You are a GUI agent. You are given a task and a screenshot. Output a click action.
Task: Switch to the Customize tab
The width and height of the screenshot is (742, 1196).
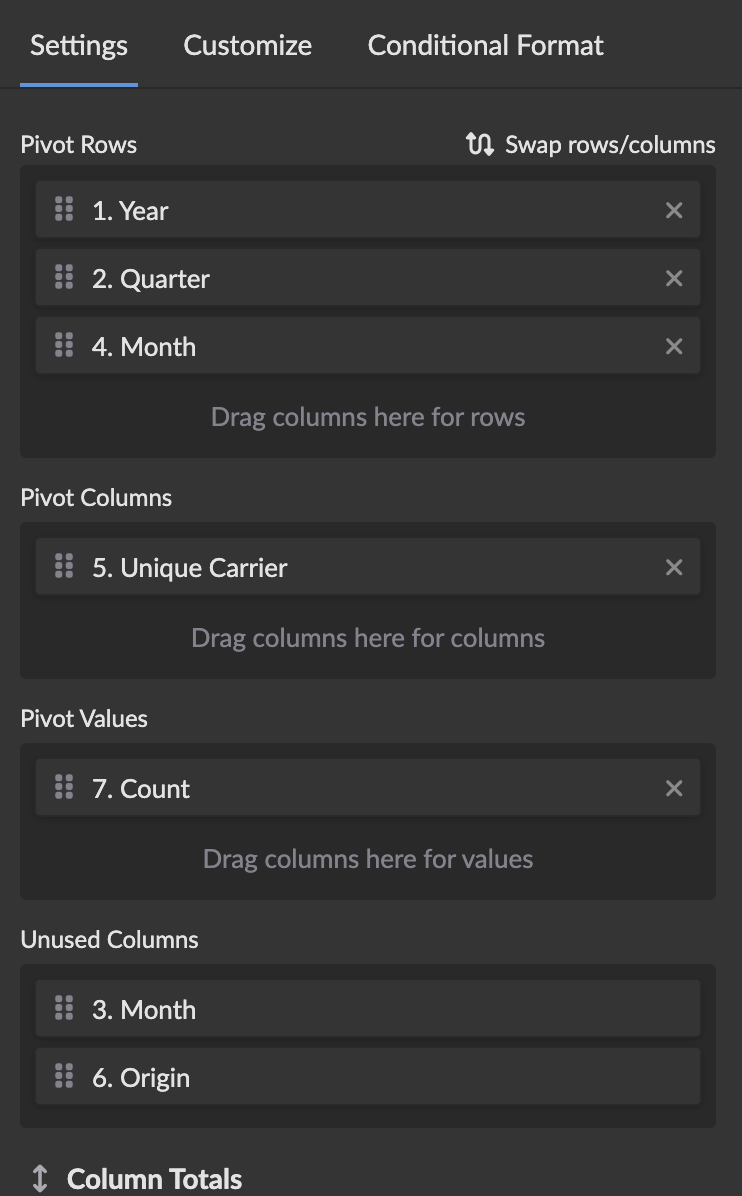click(x=248, y=45)
